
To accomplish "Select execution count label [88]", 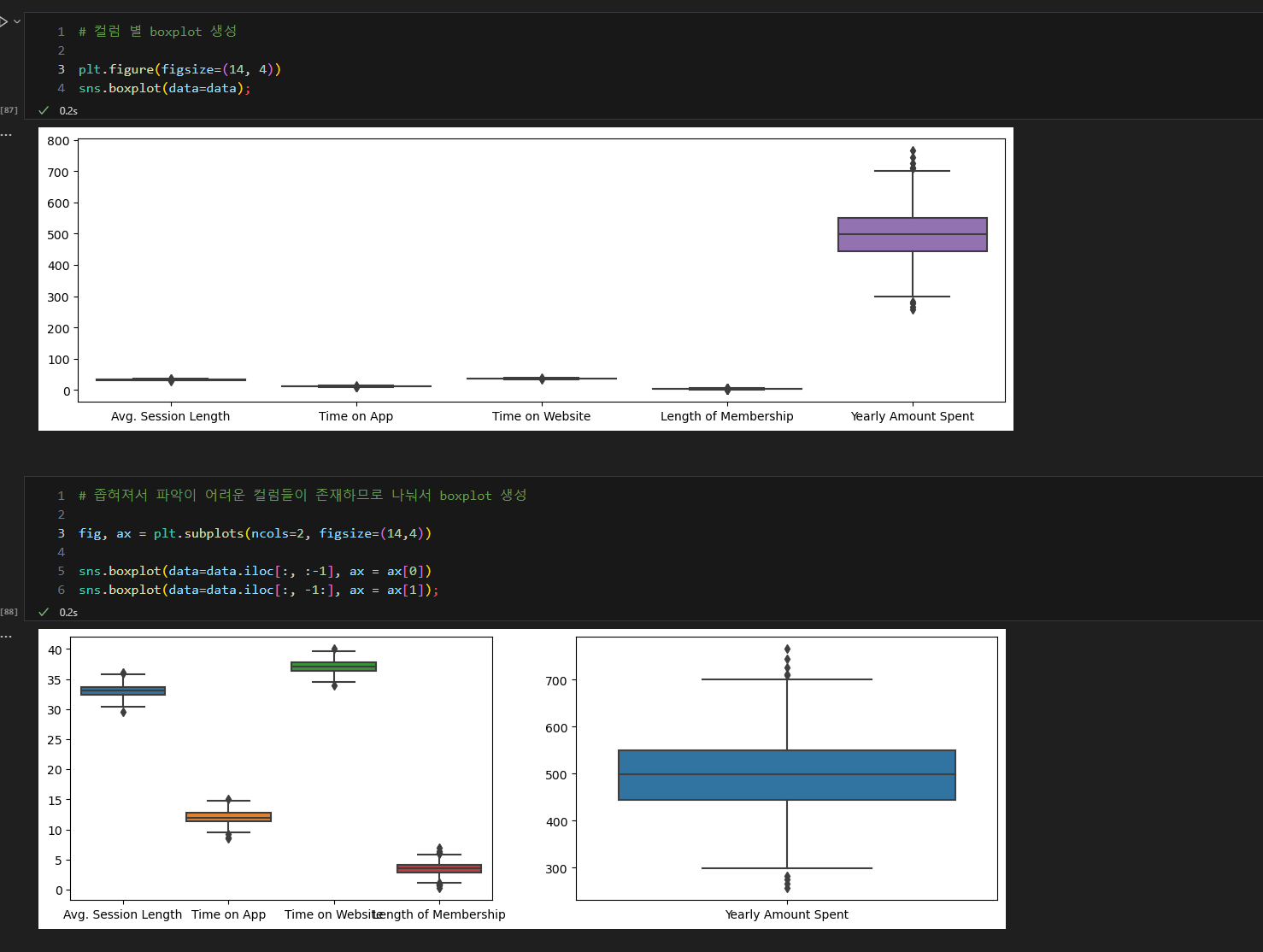I will pos(9,612).
